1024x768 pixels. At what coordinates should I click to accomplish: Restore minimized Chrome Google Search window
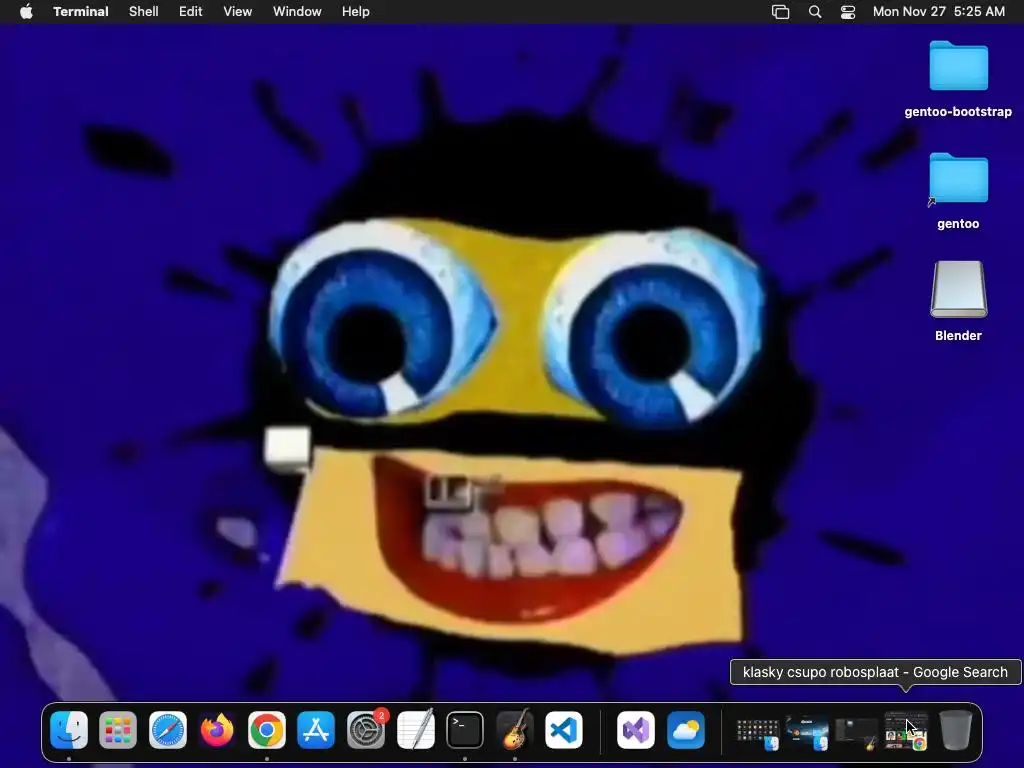[x=906, y=732]
